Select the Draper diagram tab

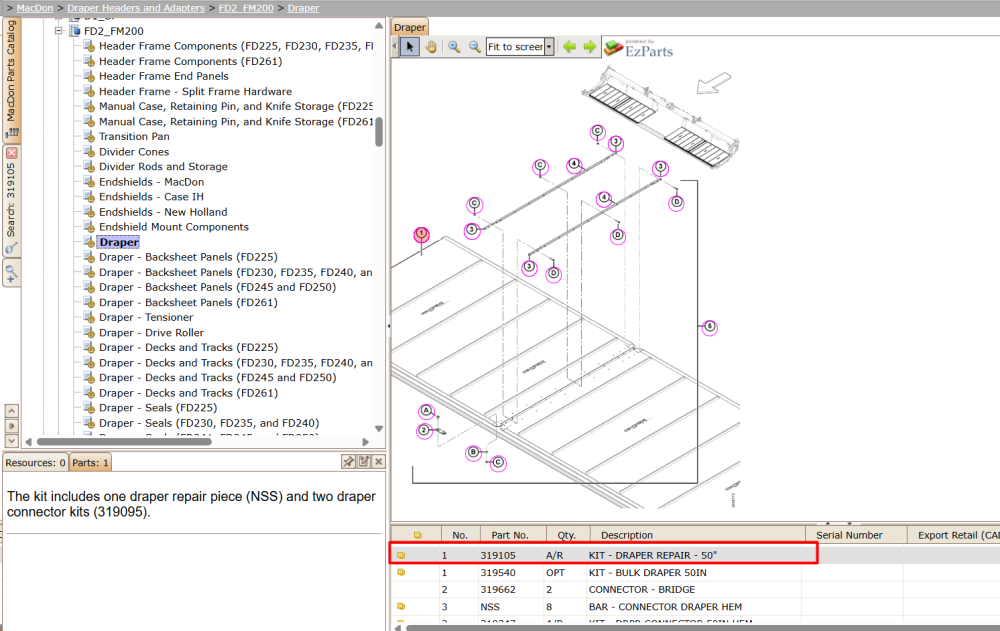409,27
